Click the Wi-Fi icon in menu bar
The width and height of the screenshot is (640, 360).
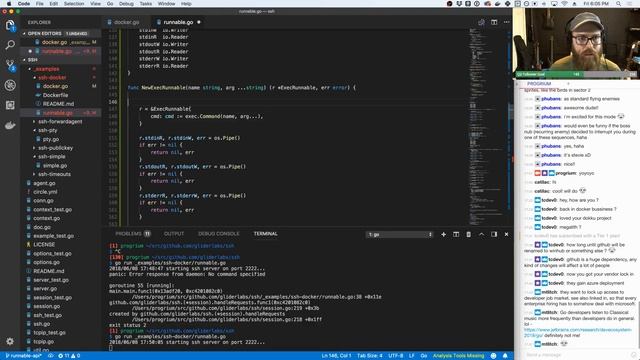coord(564,4)
